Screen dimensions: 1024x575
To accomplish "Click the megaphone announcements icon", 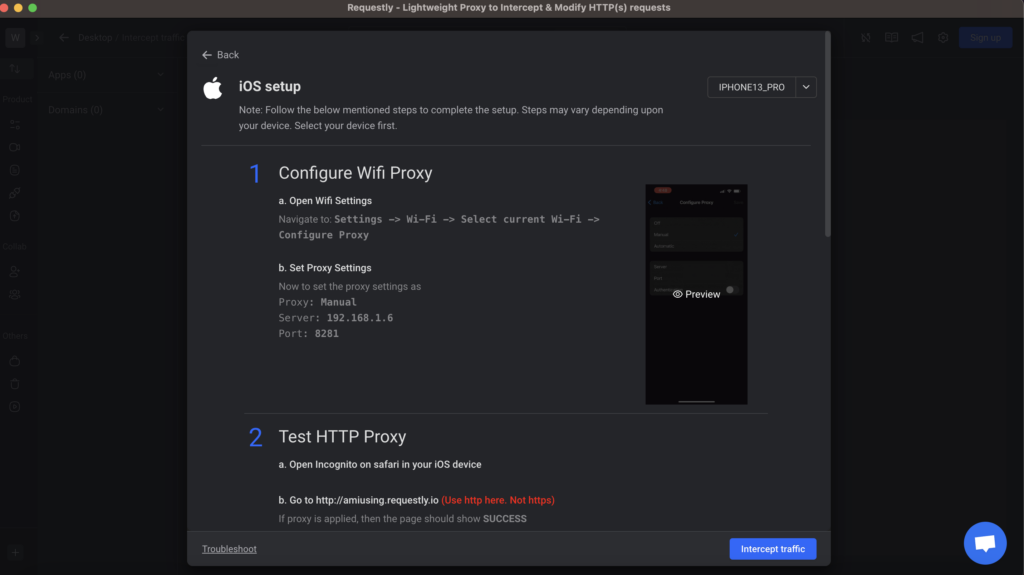I will (917, 38).
